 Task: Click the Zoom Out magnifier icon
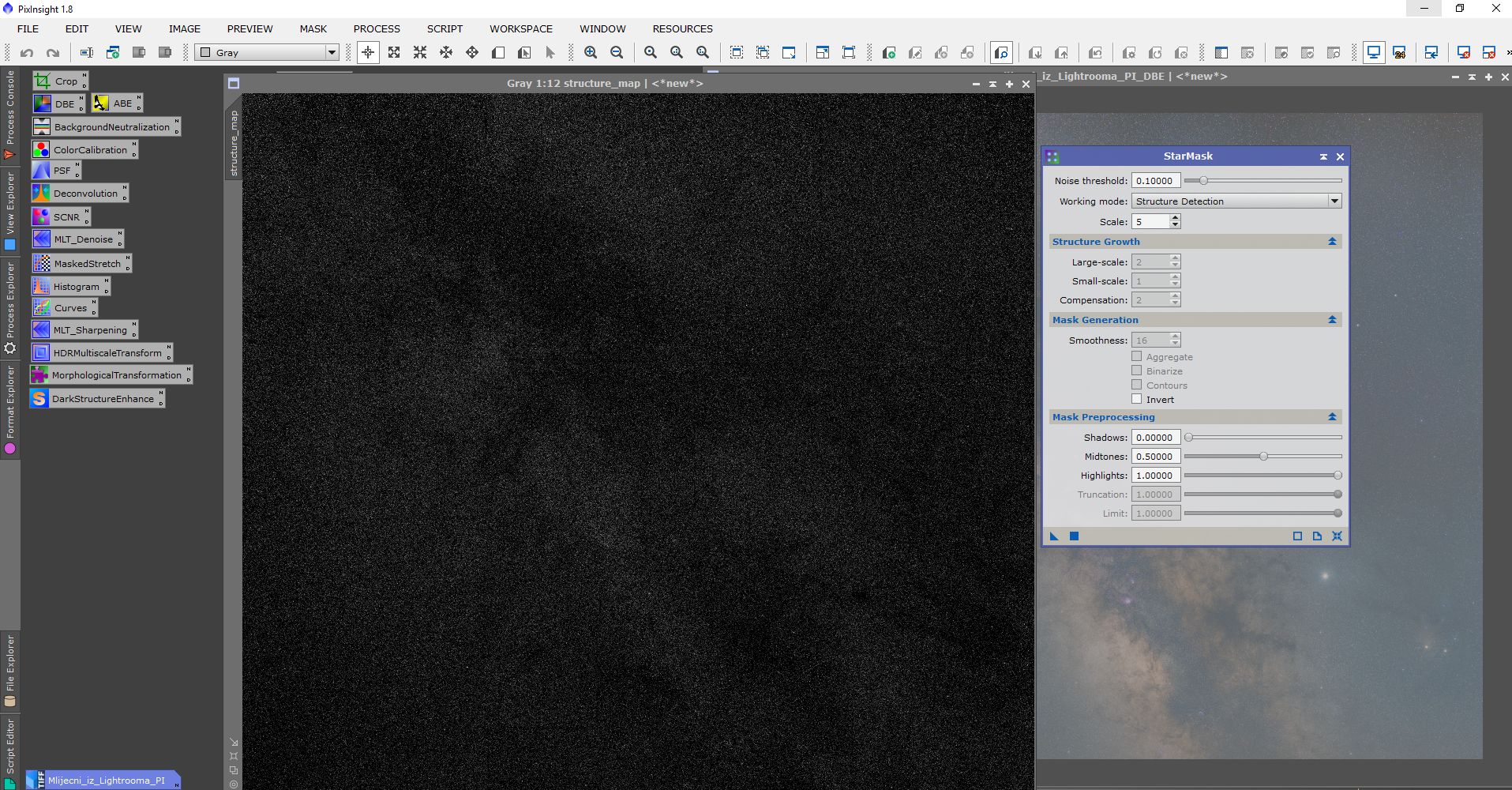(617, 53)
